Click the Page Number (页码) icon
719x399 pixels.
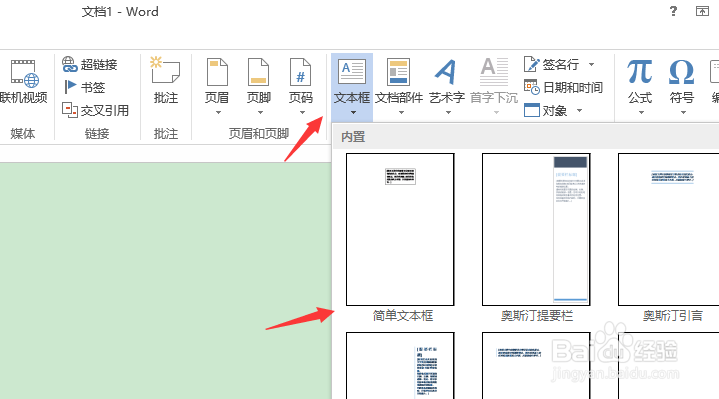301,72
